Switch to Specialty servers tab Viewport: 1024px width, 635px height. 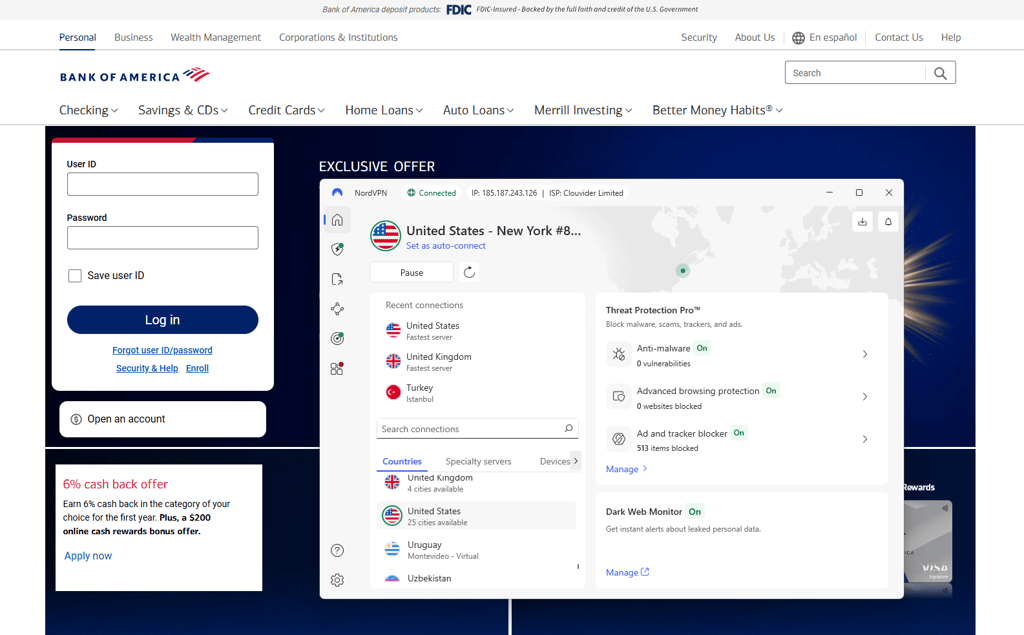pos(478,461)
